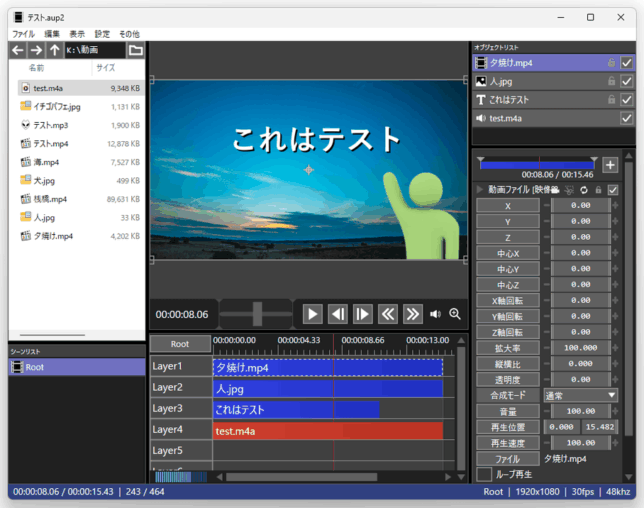Step forward one frame

point(363,314)
